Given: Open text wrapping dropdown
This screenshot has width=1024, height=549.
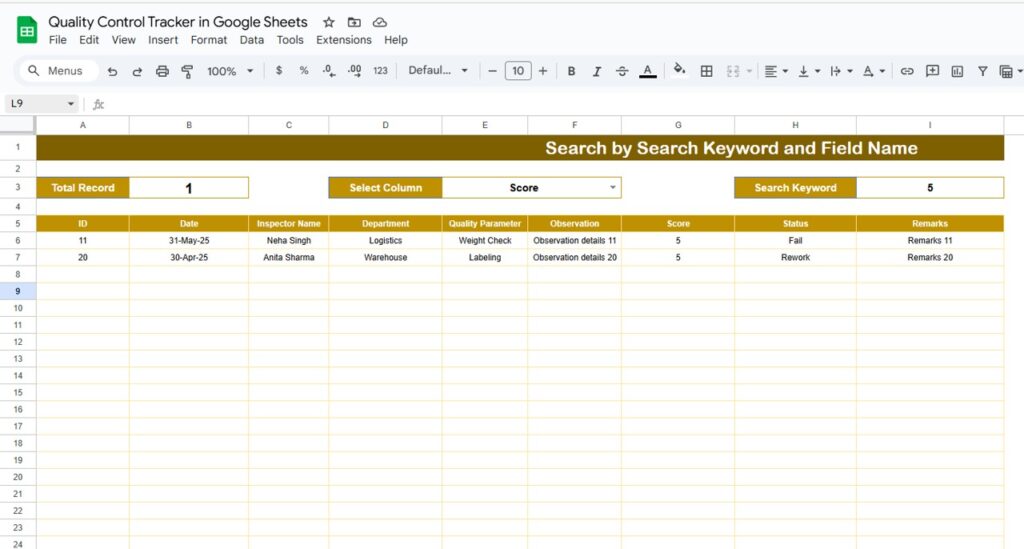Looking at the screenshot, I should tap(841, 71).
